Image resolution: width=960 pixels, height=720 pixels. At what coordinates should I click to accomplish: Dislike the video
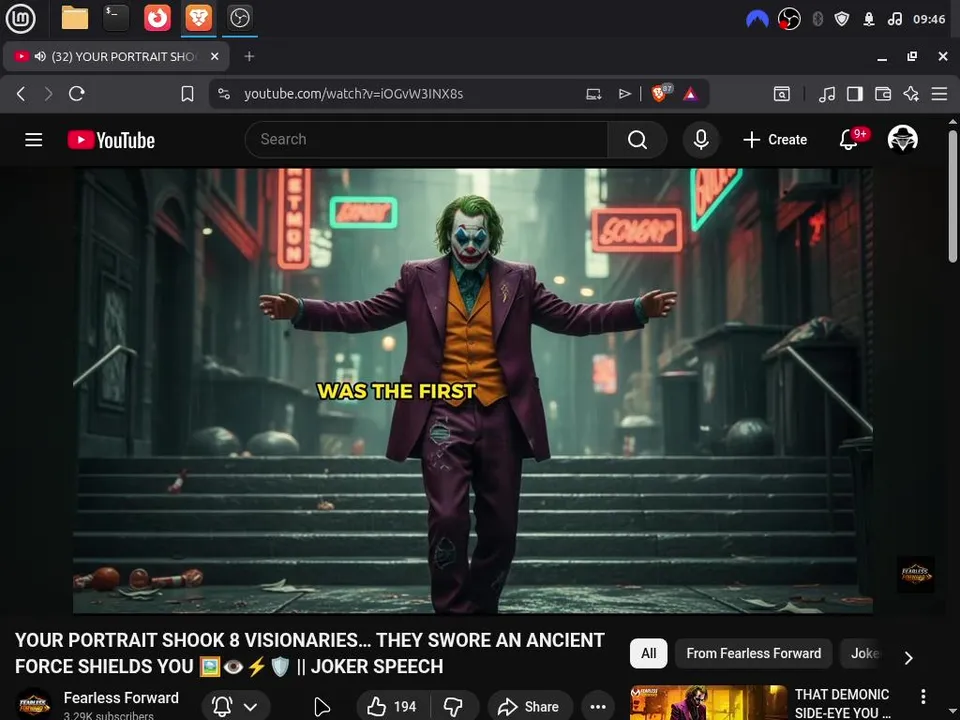coord(454,707)
